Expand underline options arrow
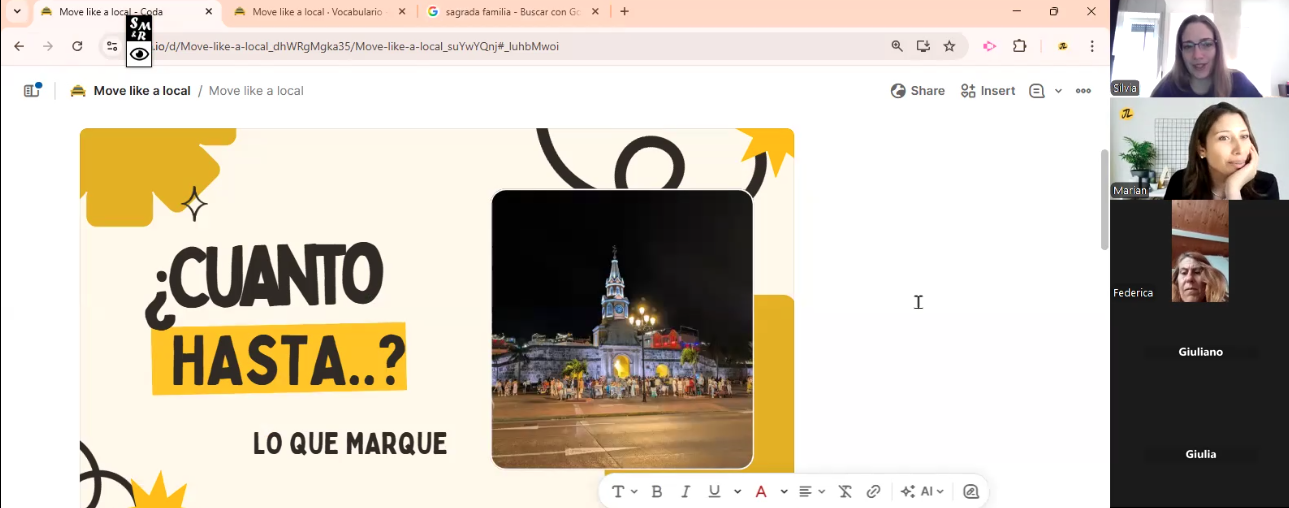1289x508 pixels. coord(737,491)
